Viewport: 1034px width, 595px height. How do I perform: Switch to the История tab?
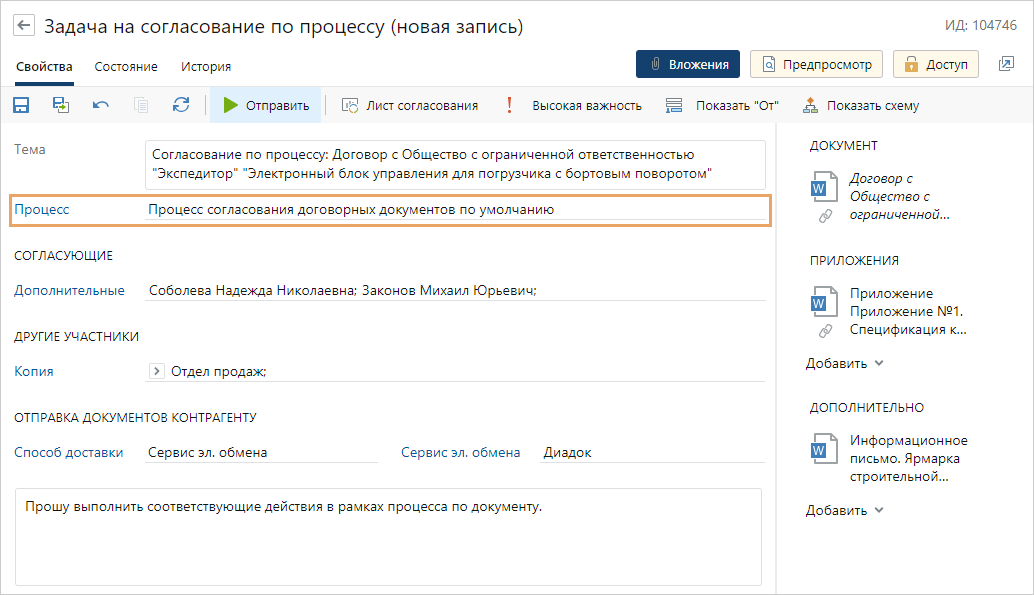click(x=206, y=66)
